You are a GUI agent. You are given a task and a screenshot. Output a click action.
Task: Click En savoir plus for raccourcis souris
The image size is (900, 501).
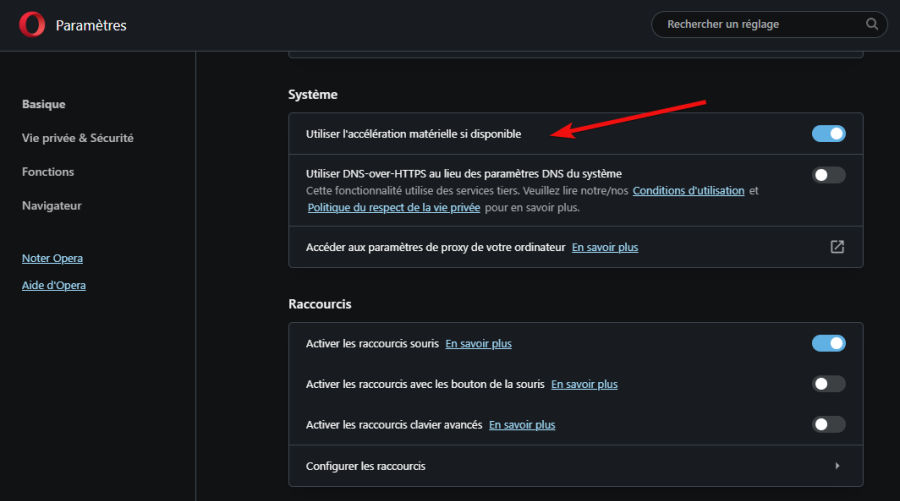(478, 344)
